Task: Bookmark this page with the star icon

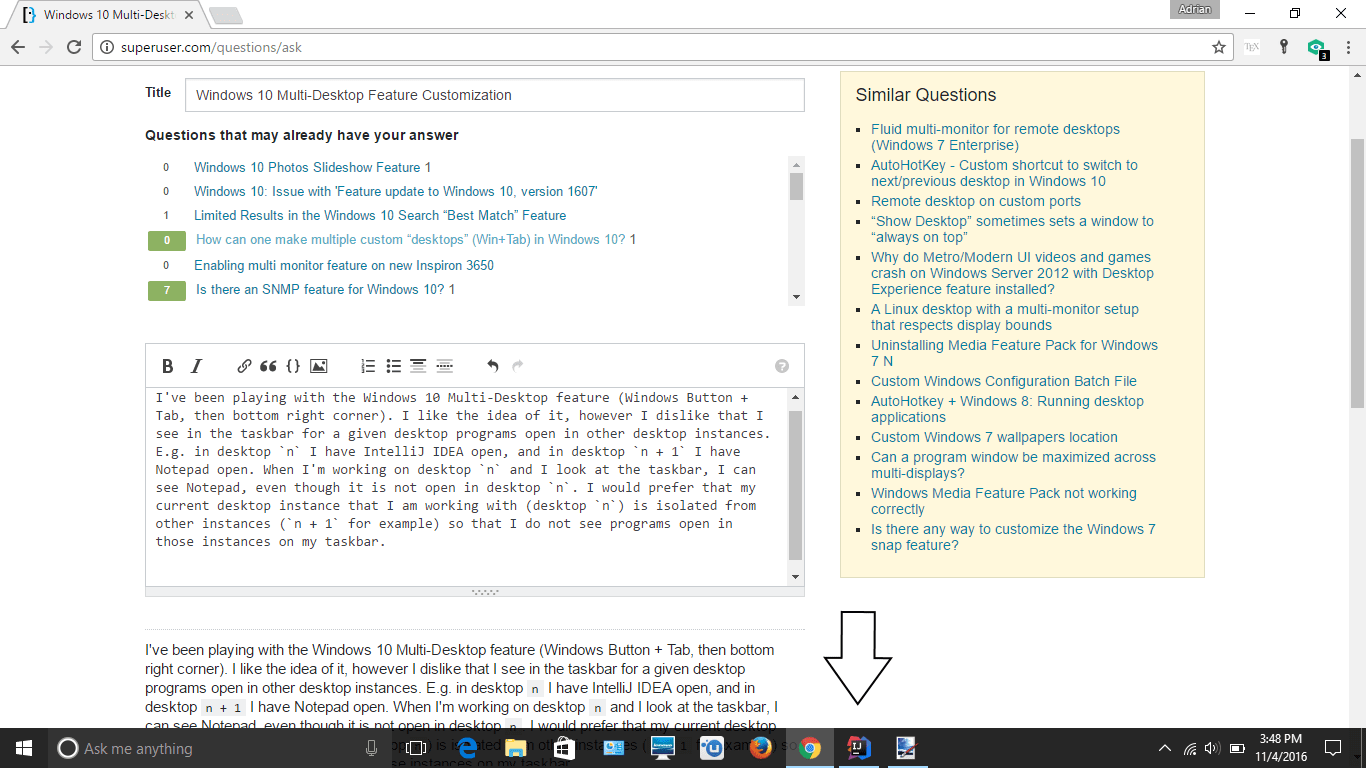Action: (x=1219, y=47)
